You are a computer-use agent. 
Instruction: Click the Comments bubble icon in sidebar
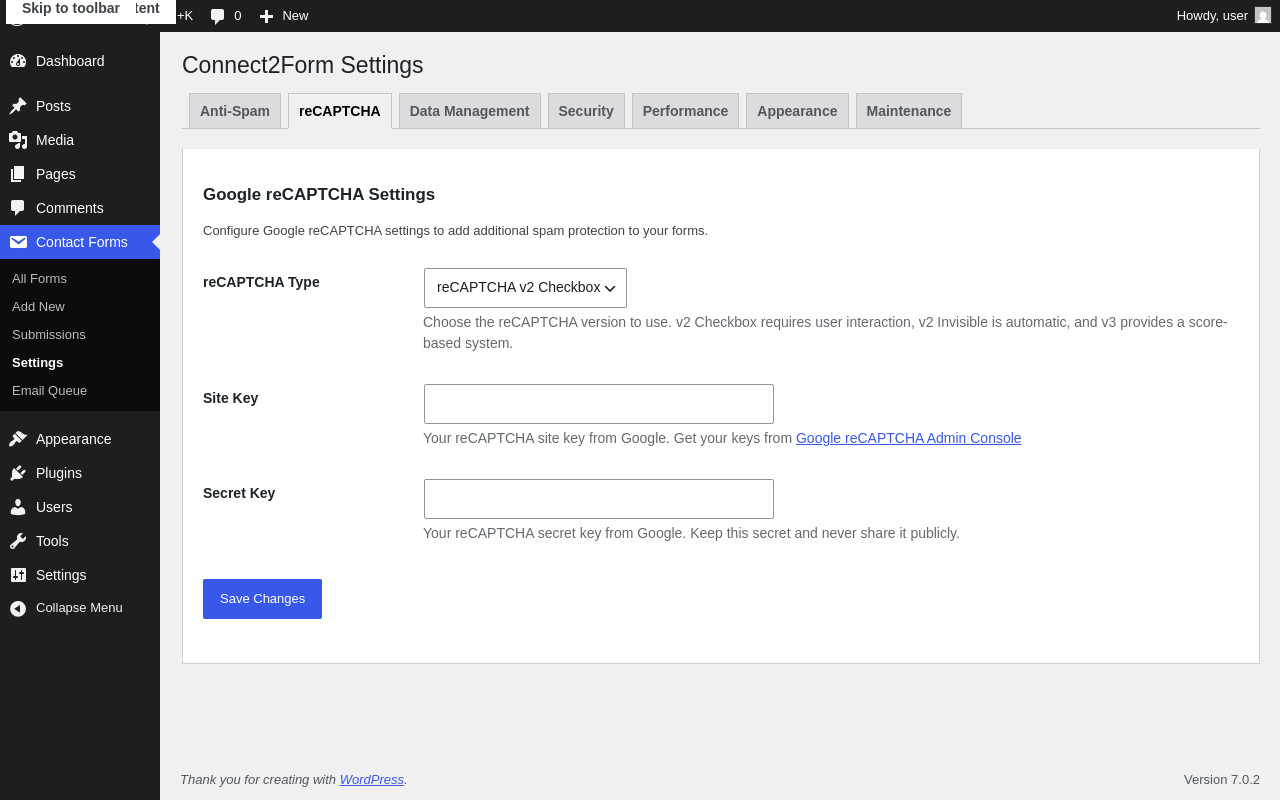(x=18, y=208)
